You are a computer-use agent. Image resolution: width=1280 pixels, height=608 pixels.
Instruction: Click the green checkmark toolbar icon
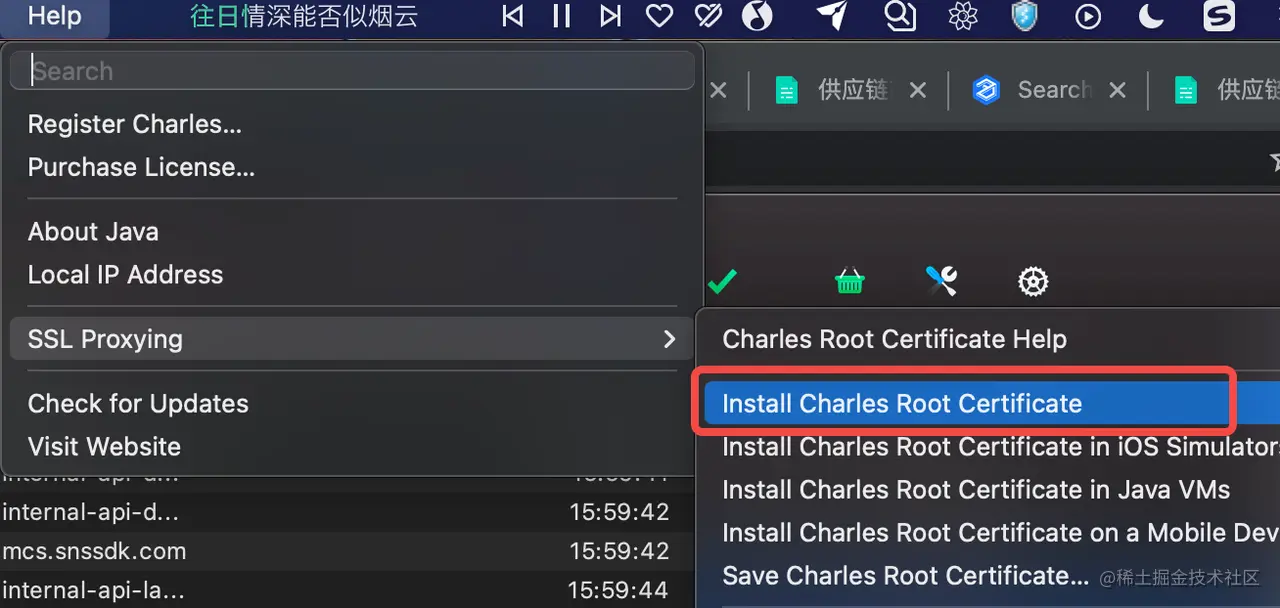(x=722, y=282)
